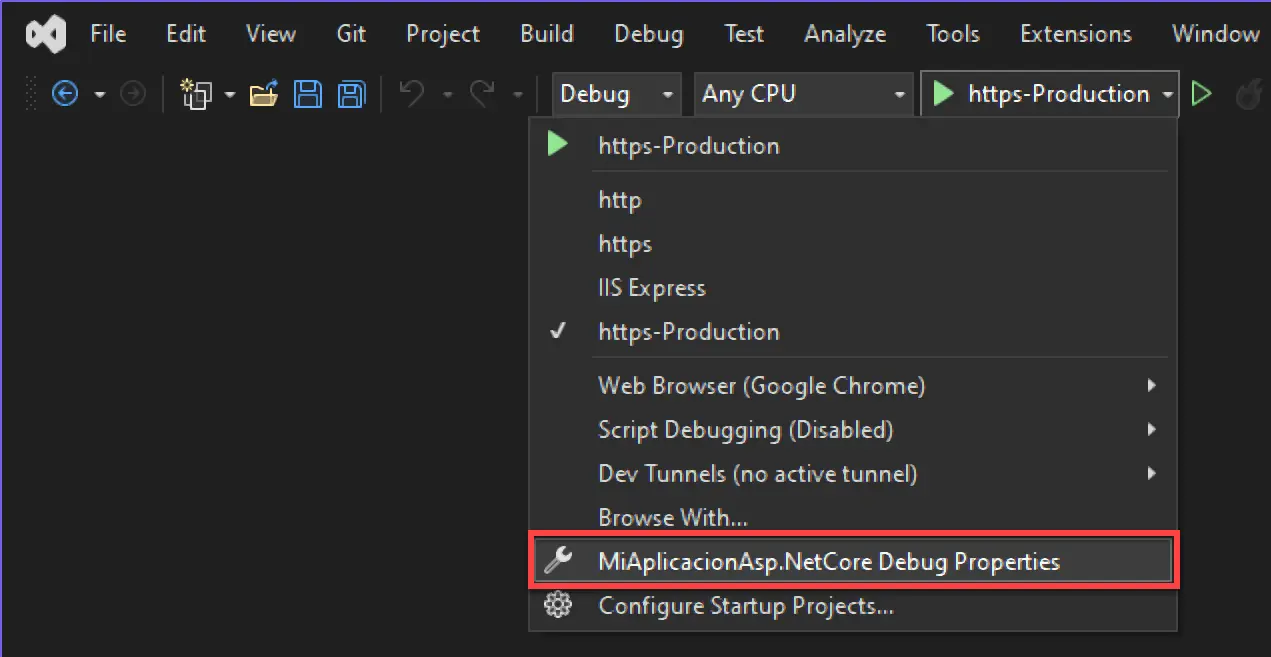Screen dimensions: 1271x657
Task: Open MiAplicacionAsp.NetCore Debug Properties
Action: pos(828,561)
